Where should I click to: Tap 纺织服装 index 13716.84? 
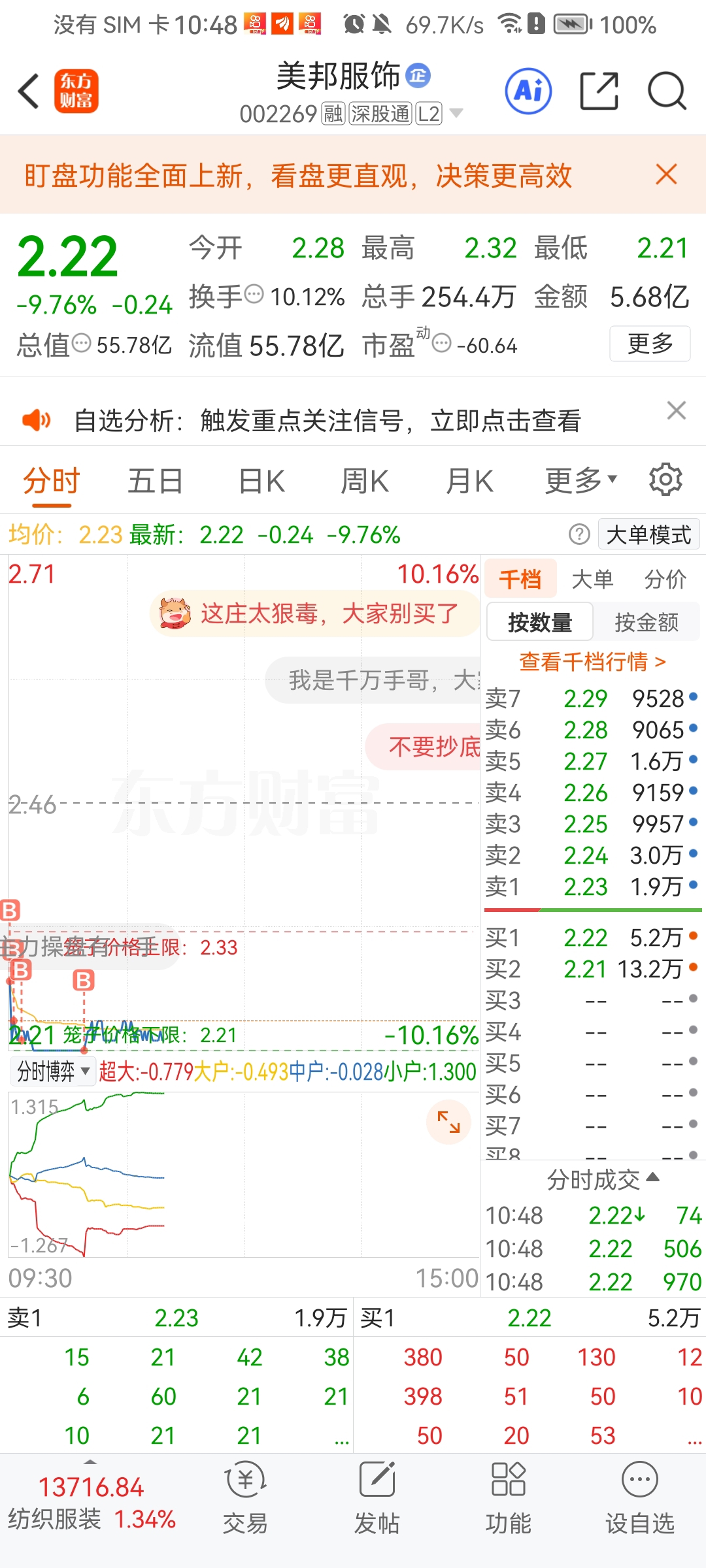click(92, 1503)
